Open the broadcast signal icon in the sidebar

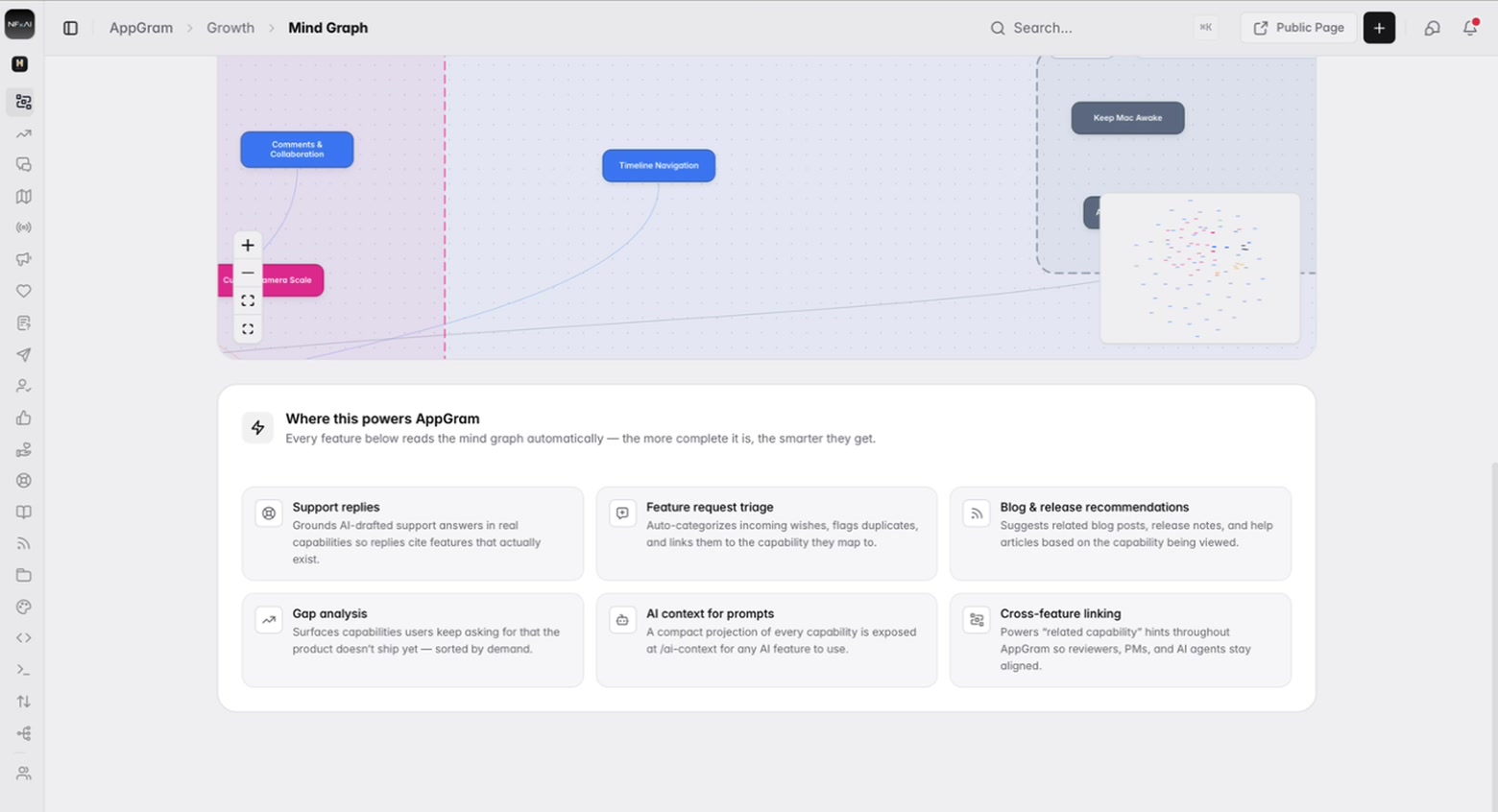coord(23,227)
